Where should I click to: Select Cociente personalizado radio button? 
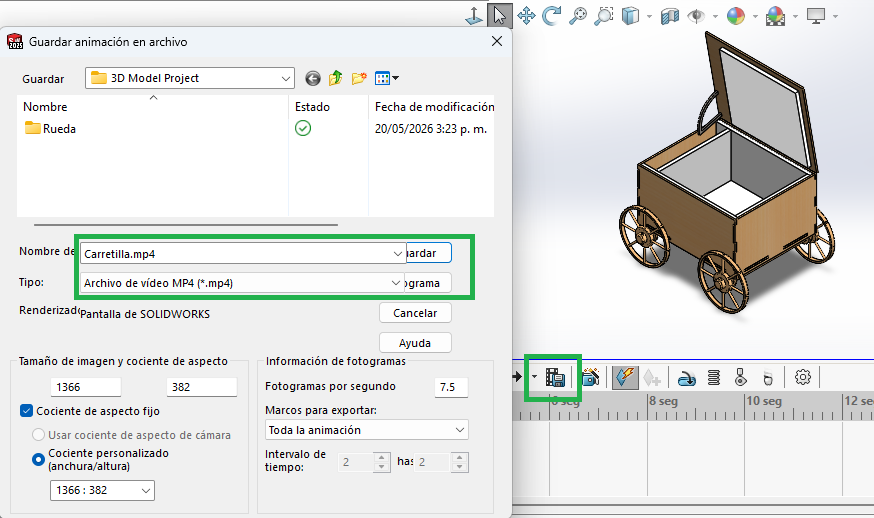[38, 459]
